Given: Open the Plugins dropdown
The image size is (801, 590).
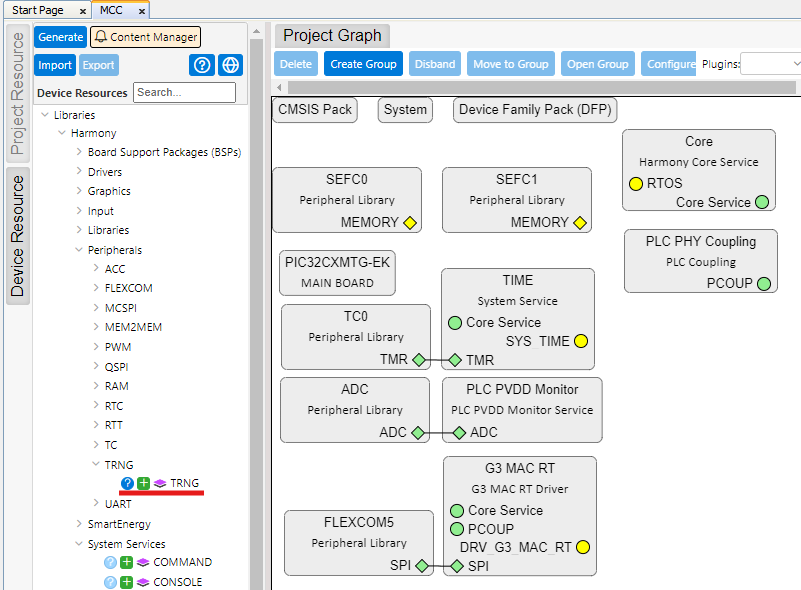Looking at the screenshot, I should 772,64.
